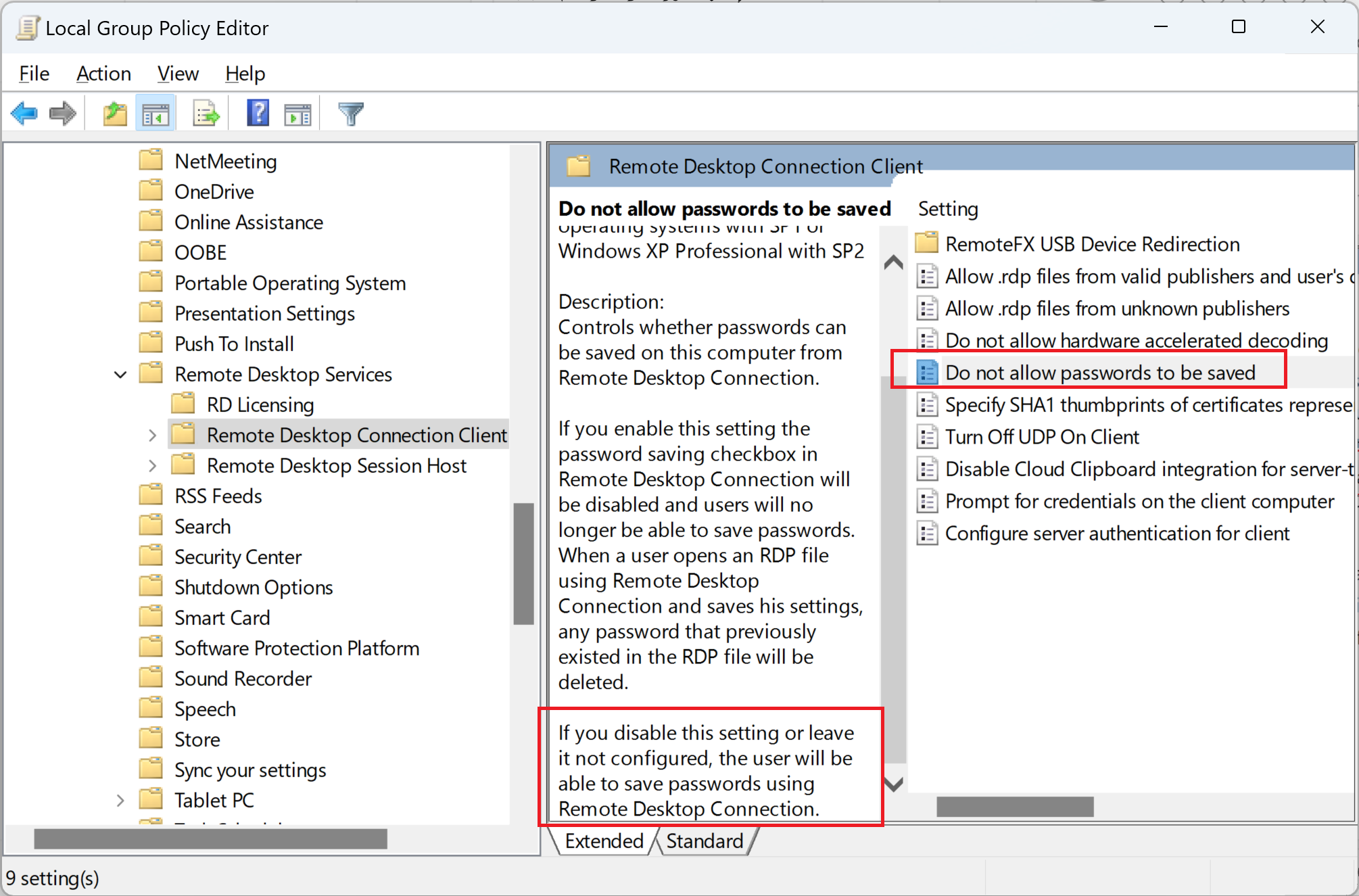Viewport: 1359px width, 896px height.
Task: Click the icon beside Allow .rdp files from unknown publishers
Action: (x=927, y=308)
